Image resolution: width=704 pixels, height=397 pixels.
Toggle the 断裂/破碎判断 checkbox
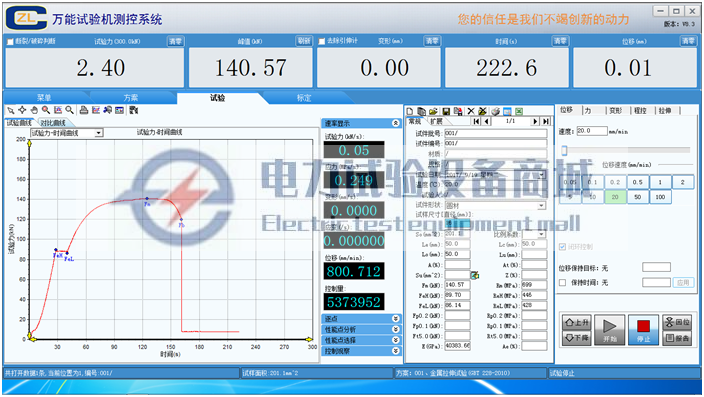click(x=10, y=41)
